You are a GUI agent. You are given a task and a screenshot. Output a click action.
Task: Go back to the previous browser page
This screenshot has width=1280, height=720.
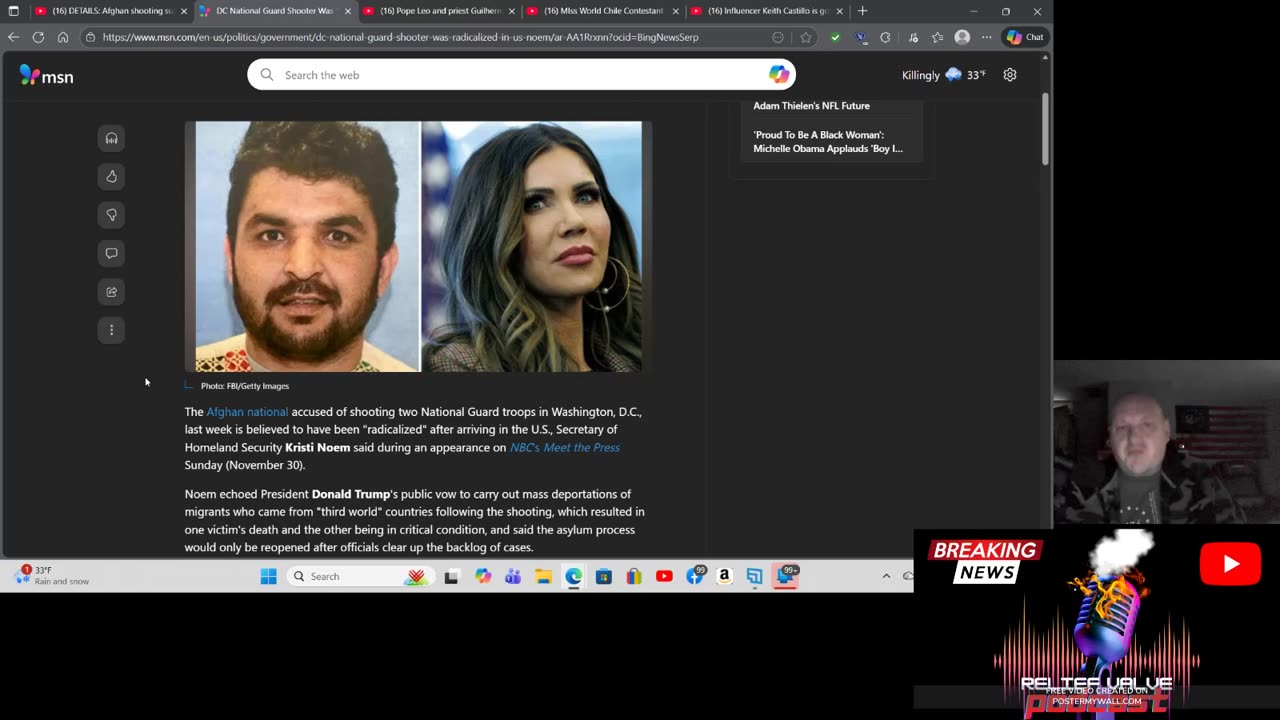[x=13, y=37]
